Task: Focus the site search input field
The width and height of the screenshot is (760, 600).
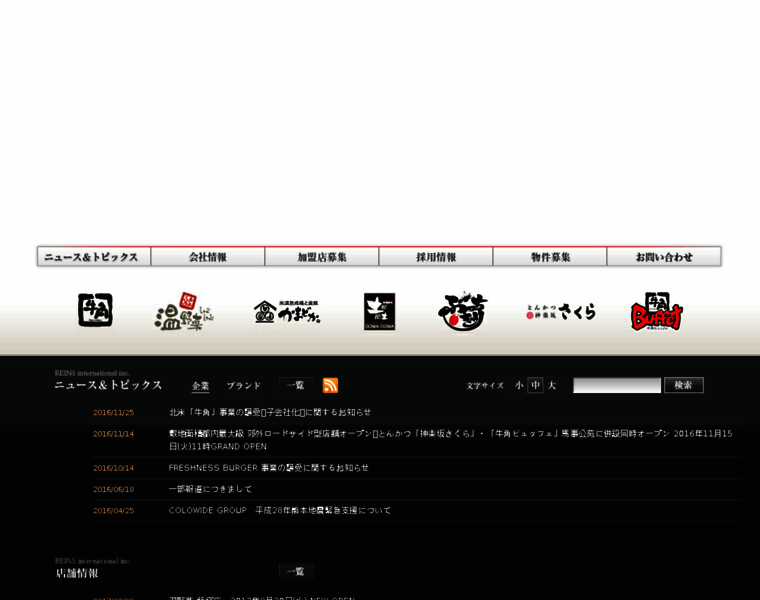Action: pos(617,385)
